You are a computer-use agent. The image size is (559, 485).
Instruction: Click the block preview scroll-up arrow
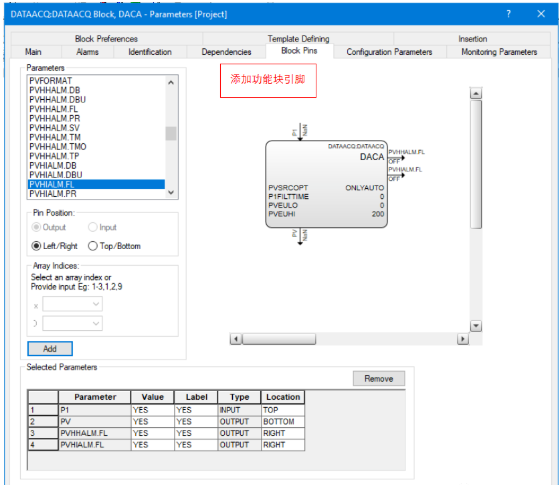coord(476,93)
